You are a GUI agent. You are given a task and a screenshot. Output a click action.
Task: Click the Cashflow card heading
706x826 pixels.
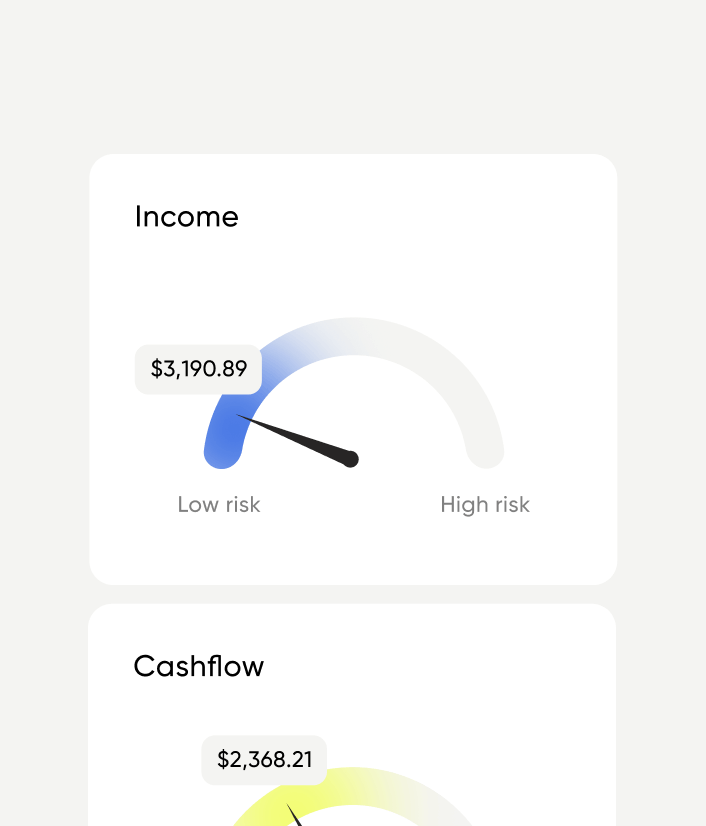pyautogui.click(x=199, y=666)
